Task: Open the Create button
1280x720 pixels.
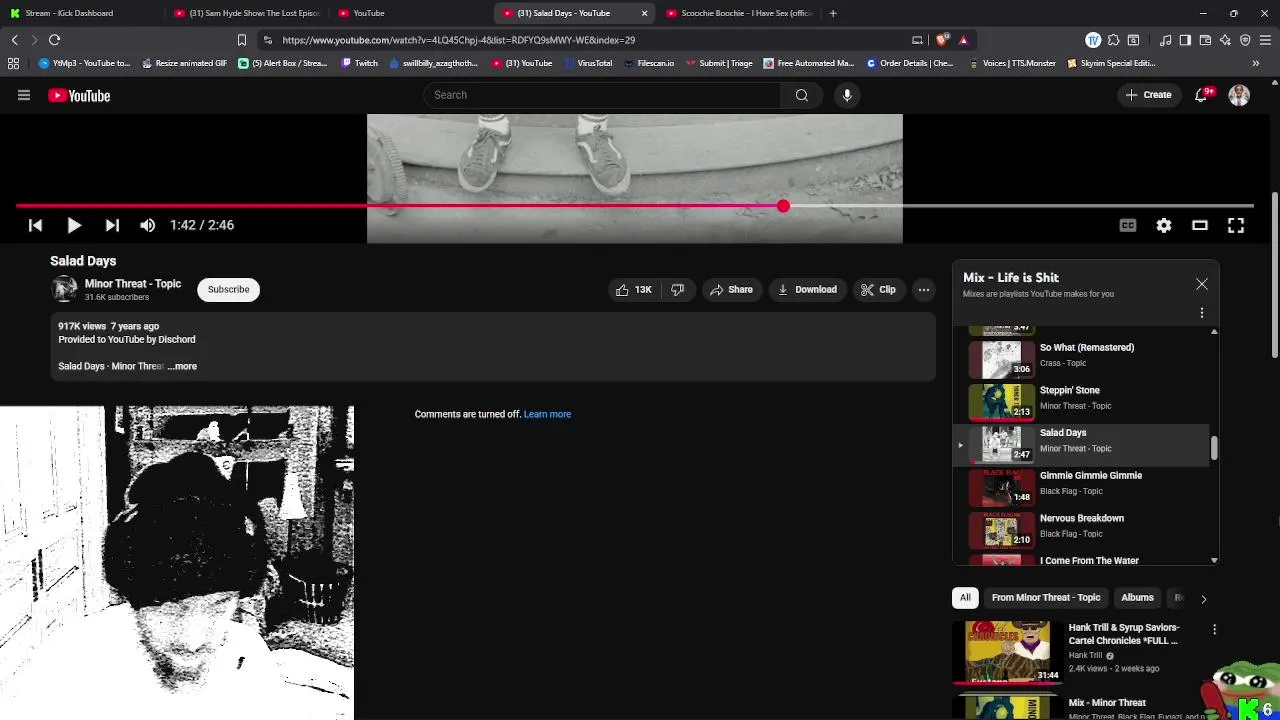Action: (1148, 95)
